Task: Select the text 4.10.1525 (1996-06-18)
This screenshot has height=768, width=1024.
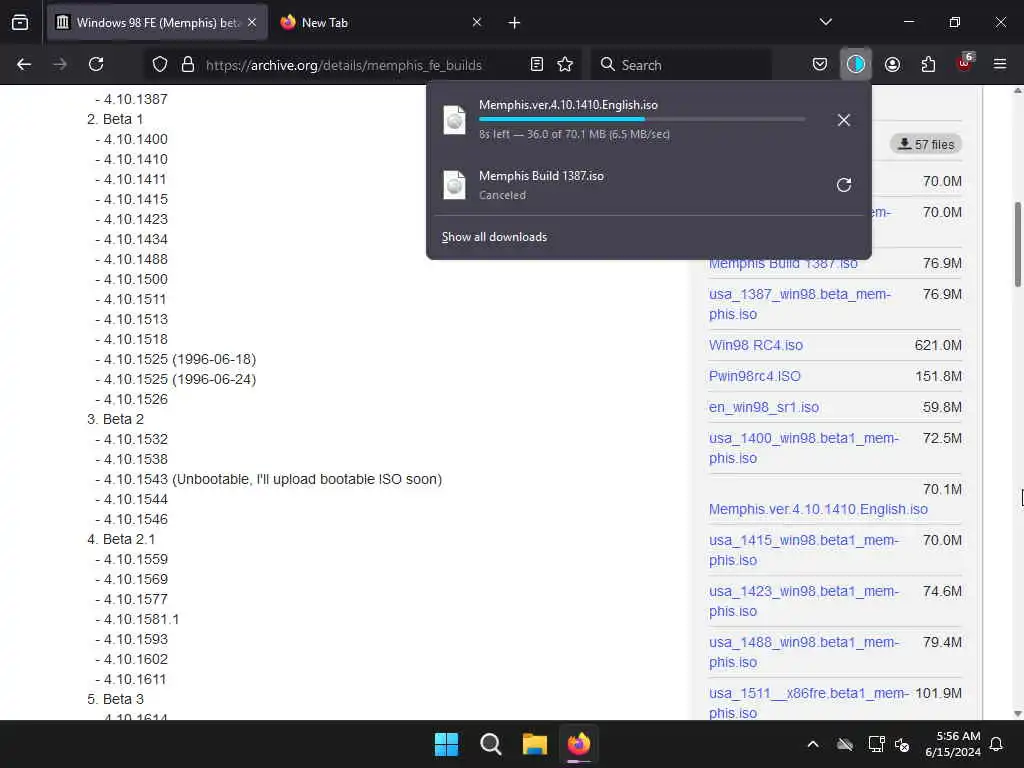Action: pos(180,359)
